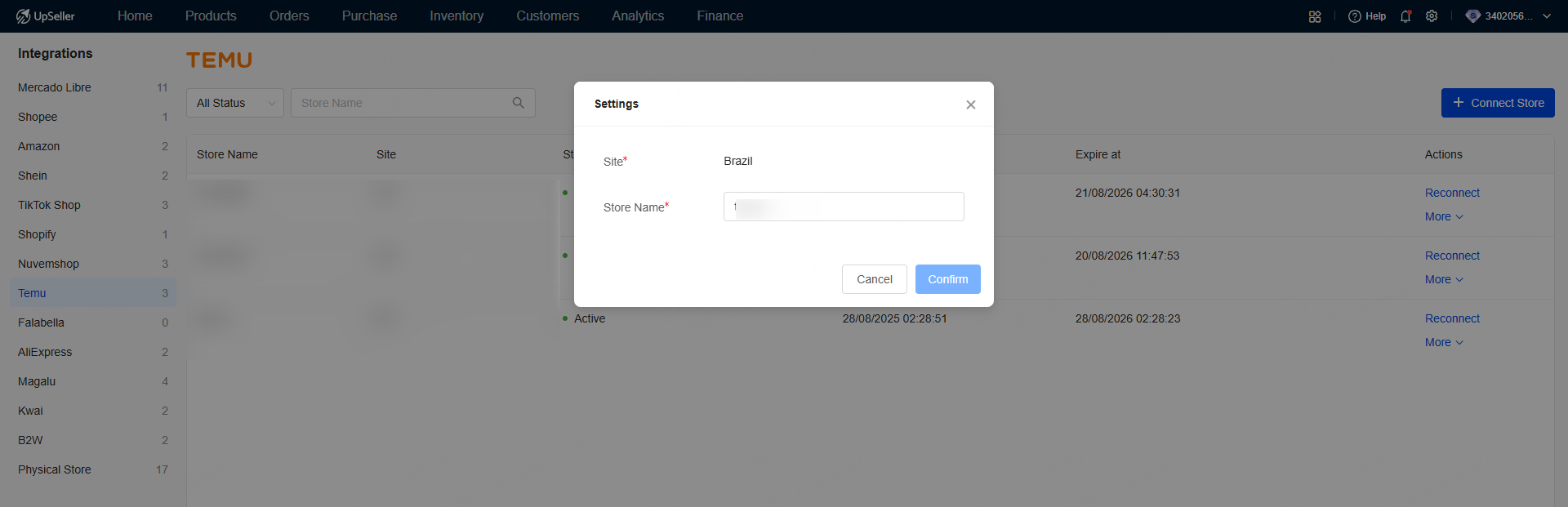Select Shein integration
The image size is (1568, 507).
point(93,176)
